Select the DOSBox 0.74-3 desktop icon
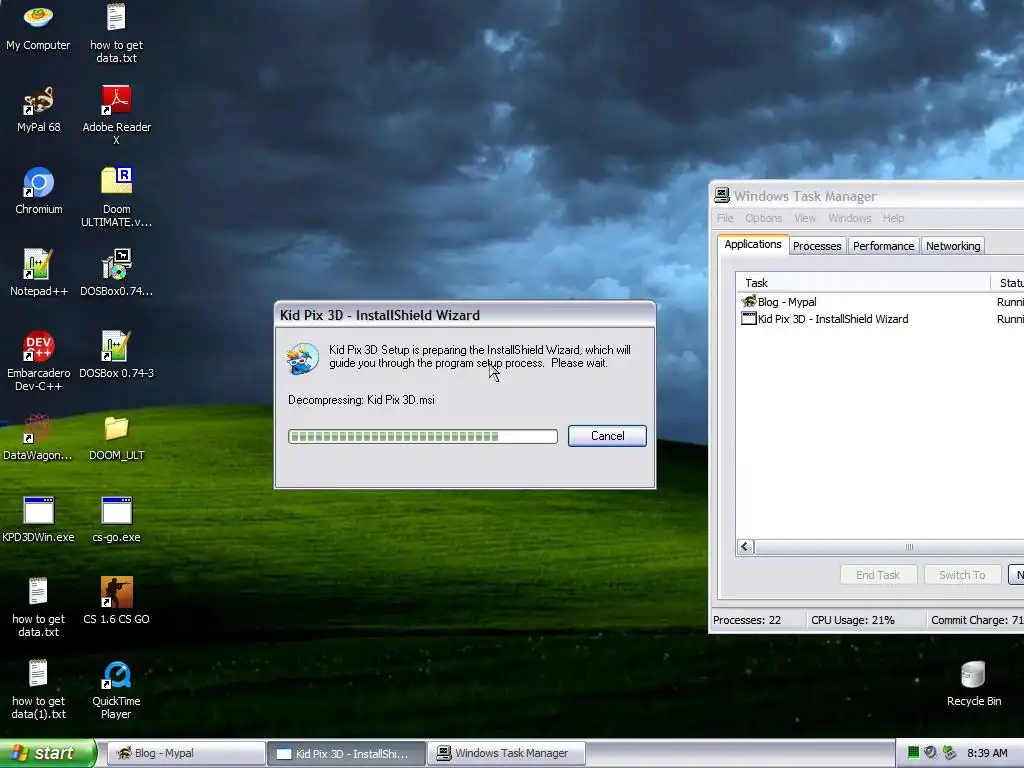 pyautogui.click(x=116, y=355)
